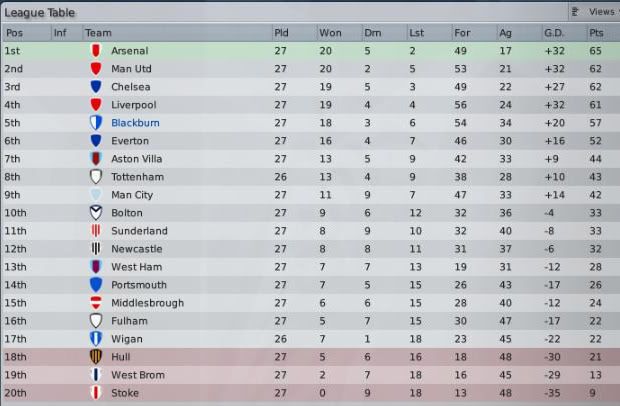620x406 pixels.
Task: Select the Chelsea club badge icon
Action: [96, 86]
